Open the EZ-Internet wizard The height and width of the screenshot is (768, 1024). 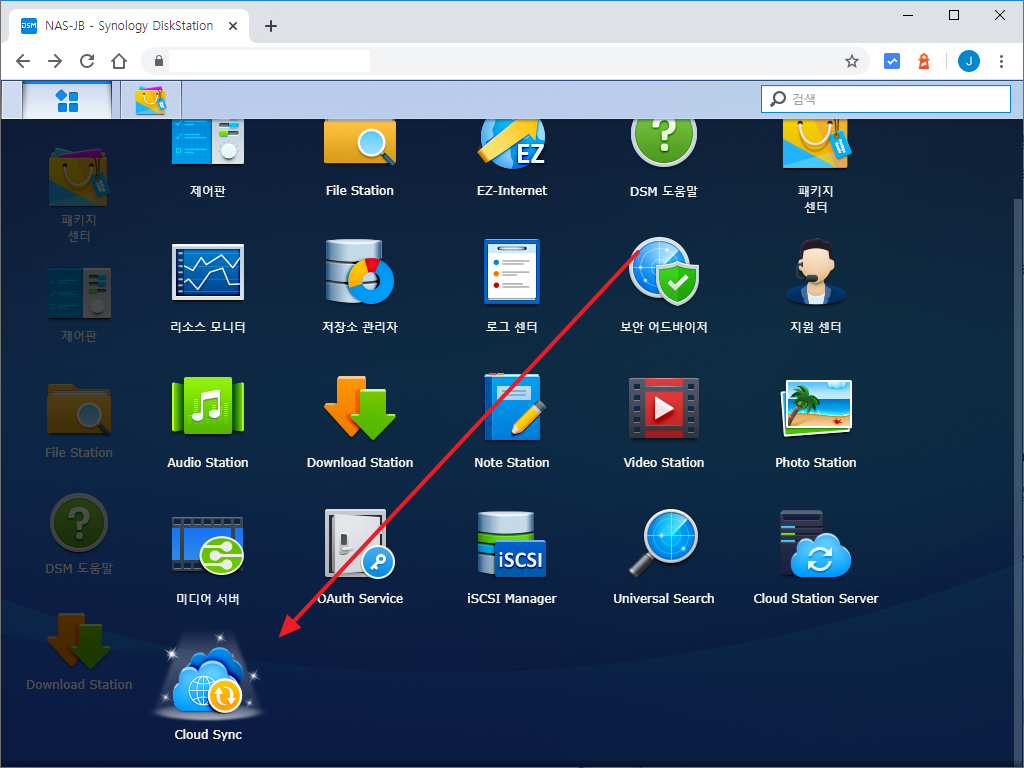tap(512, 144)
